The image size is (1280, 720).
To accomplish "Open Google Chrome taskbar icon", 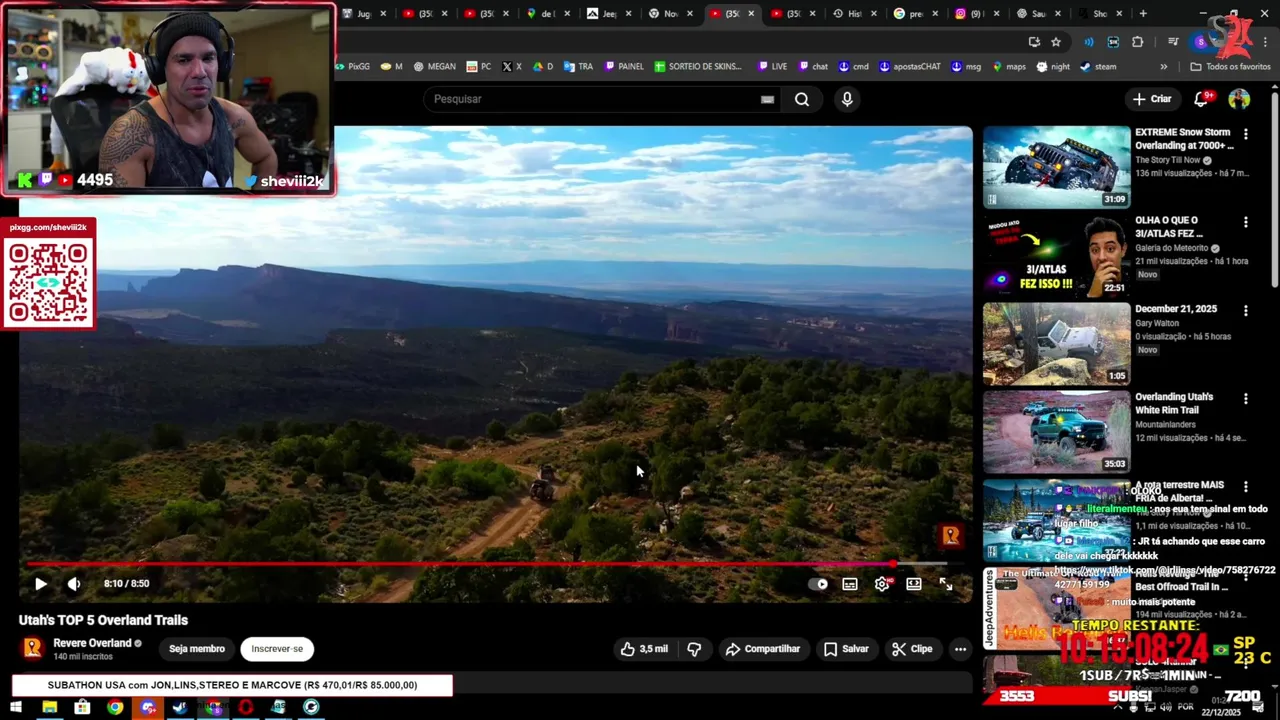I will (115, 707).
